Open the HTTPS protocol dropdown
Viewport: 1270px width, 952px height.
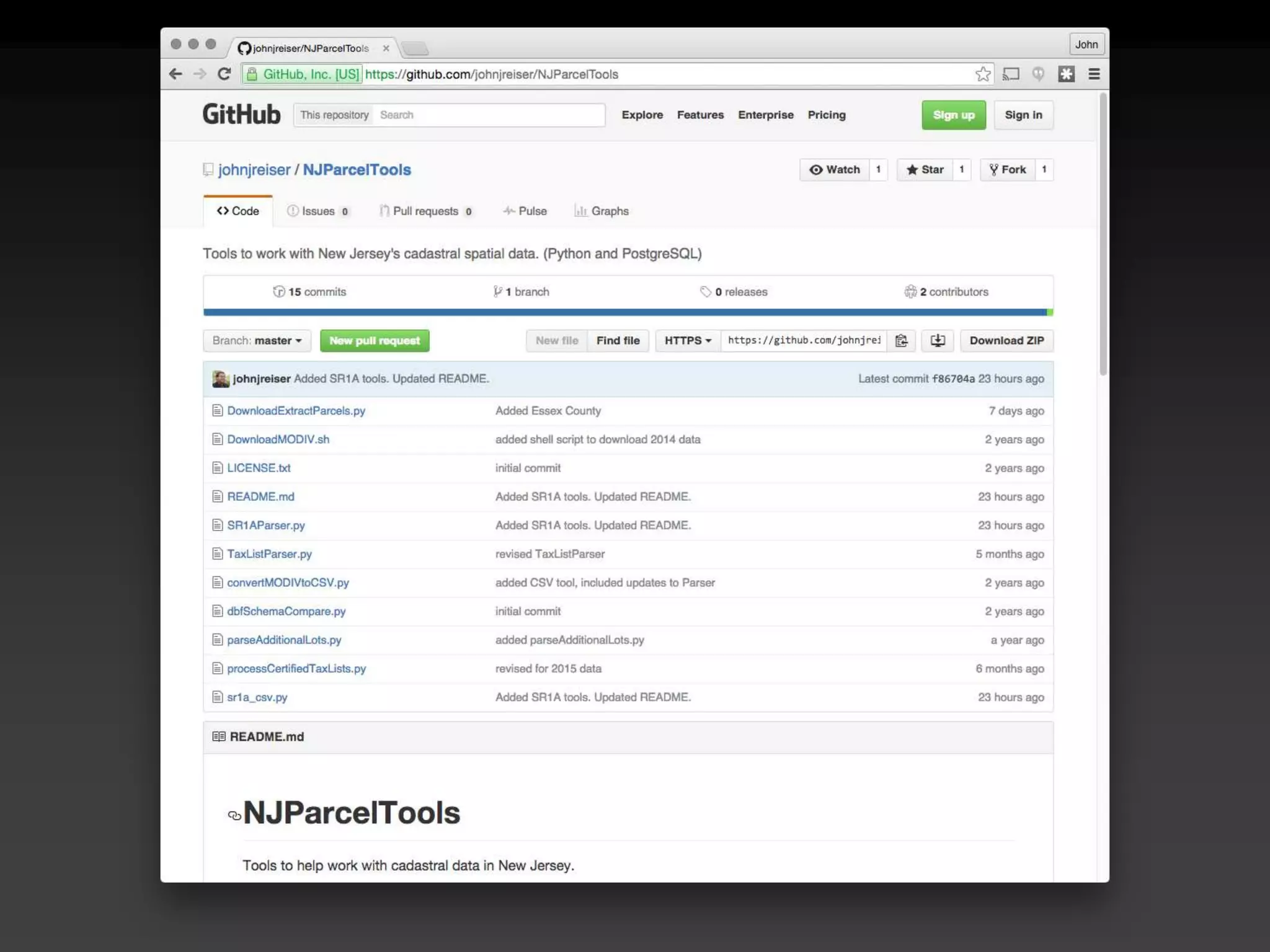tap(687, 340)
